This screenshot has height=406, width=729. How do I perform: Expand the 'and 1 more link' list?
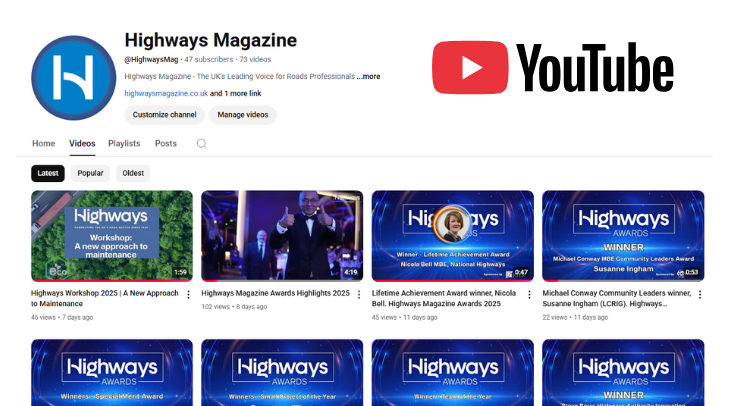[237, 93]
